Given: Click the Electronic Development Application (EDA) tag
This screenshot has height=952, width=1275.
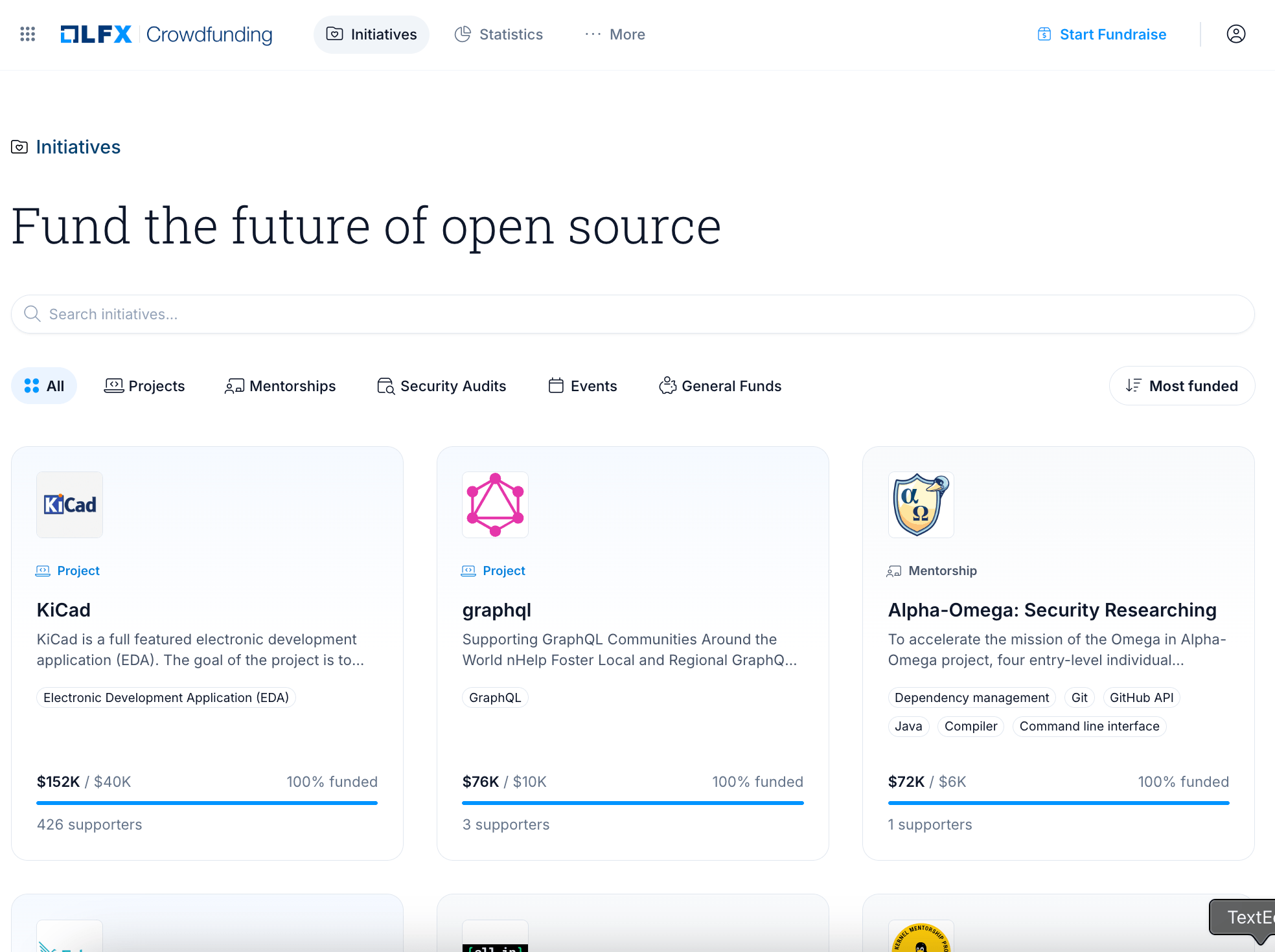Looking at the screenshot, I should pos(166,697).
